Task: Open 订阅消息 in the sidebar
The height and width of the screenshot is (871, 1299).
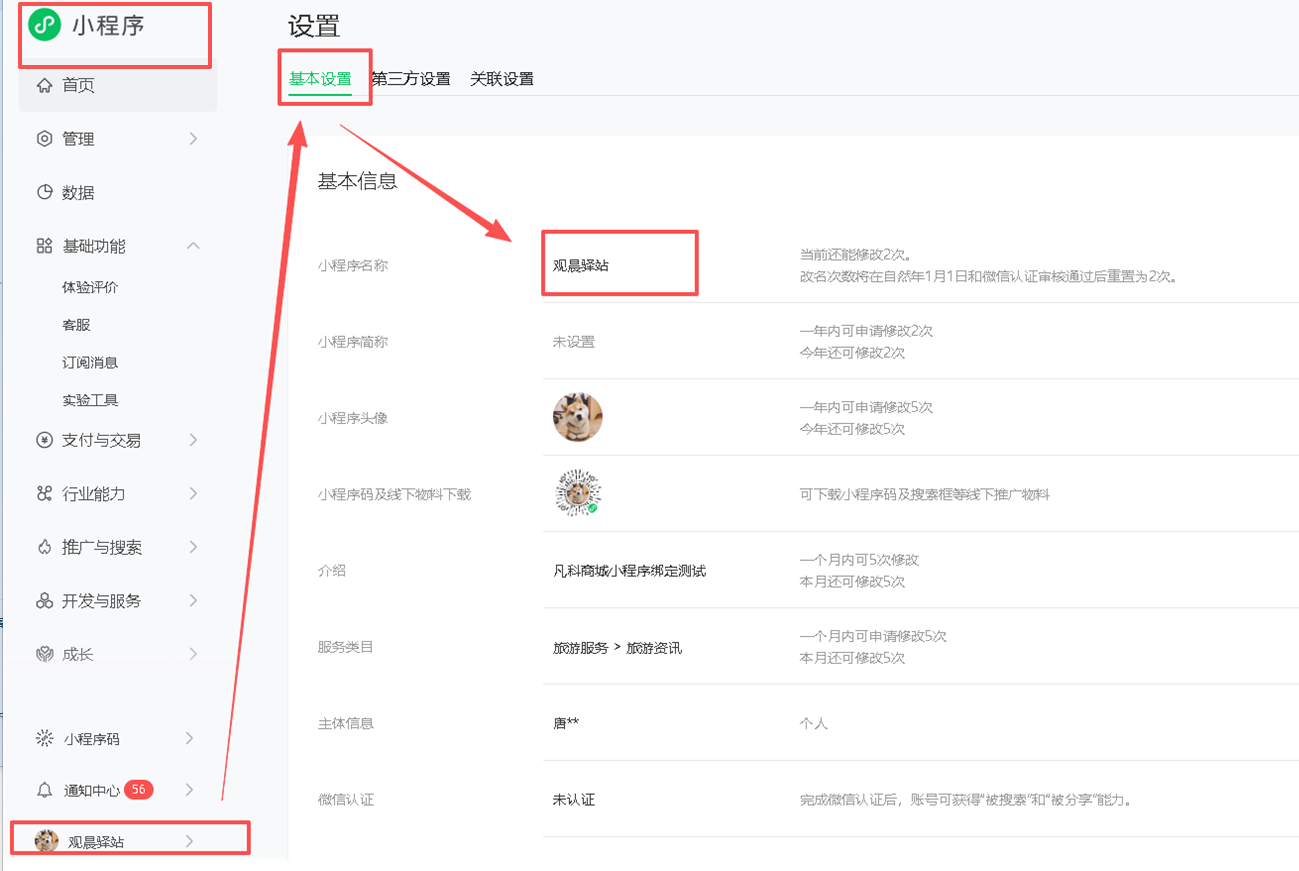Action: (90, 362)
